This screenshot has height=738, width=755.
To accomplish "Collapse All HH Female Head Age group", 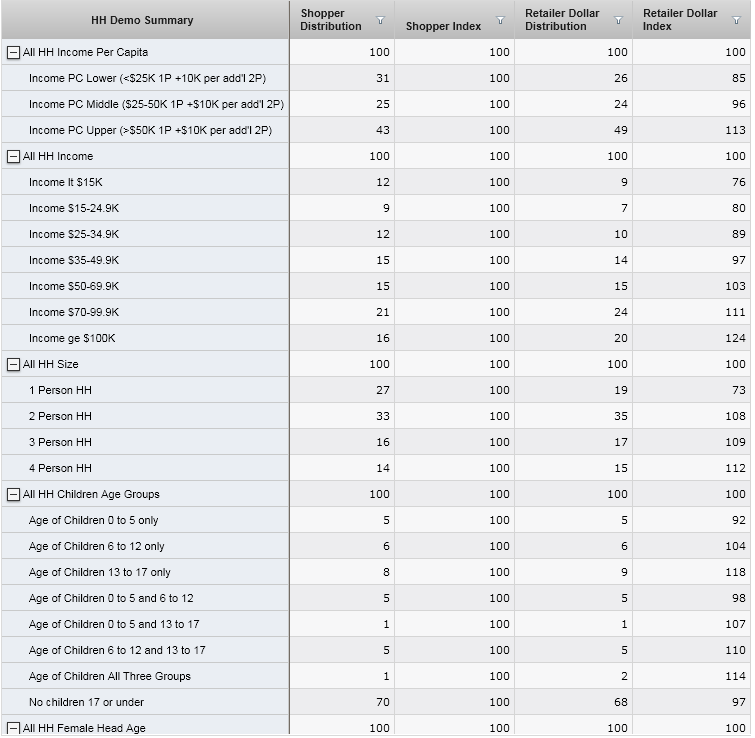I will [x=13, y=728].
